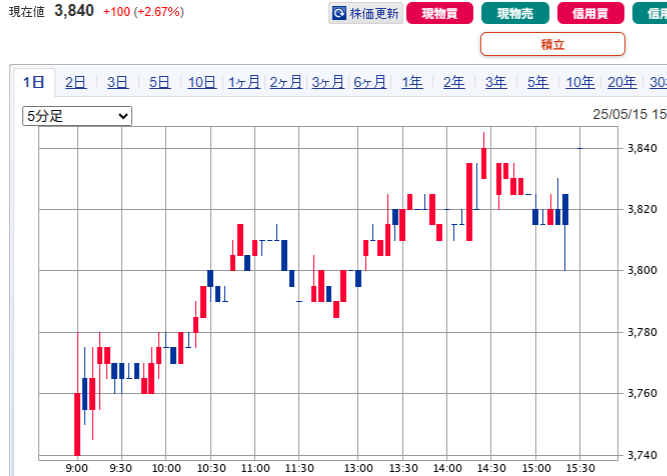
Task: Click the refresh icon in 株価更新
Action: pos(339,13)
